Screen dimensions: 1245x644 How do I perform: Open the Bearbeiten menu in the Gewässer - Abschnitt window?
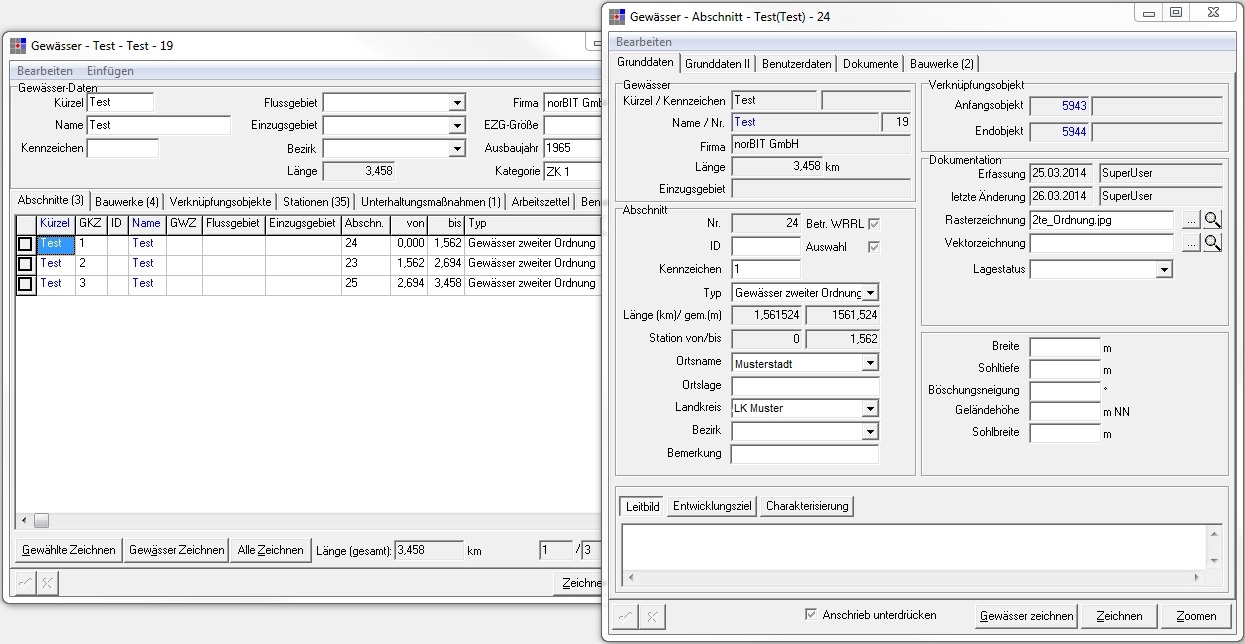coord(644,42)
